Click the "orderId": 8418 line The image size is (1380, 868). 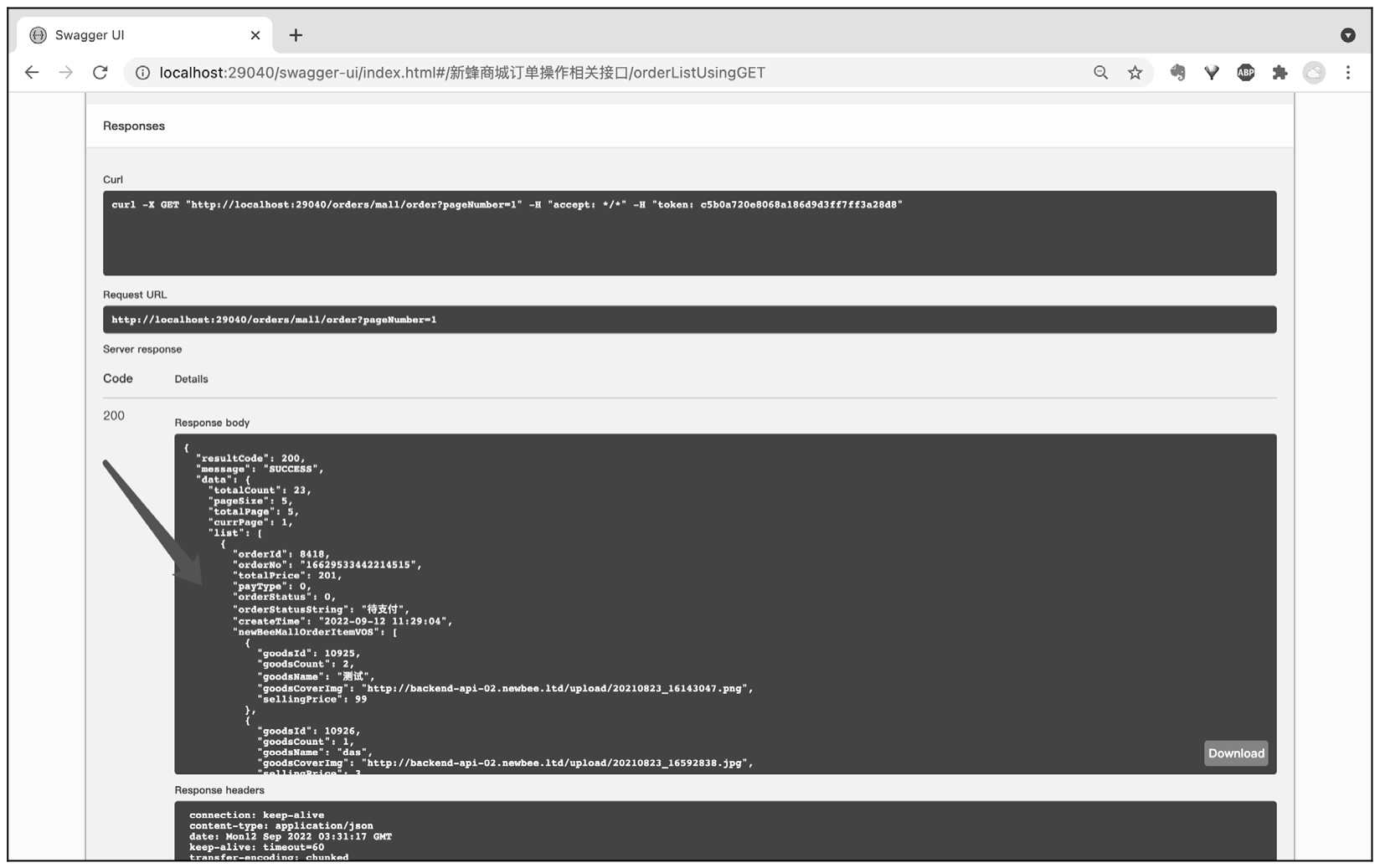pyautogui.click(x=281, y=554)
